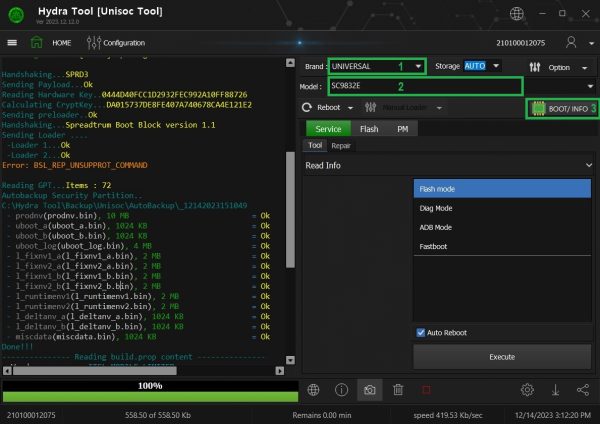Click the log scroll up arrow

290,63
